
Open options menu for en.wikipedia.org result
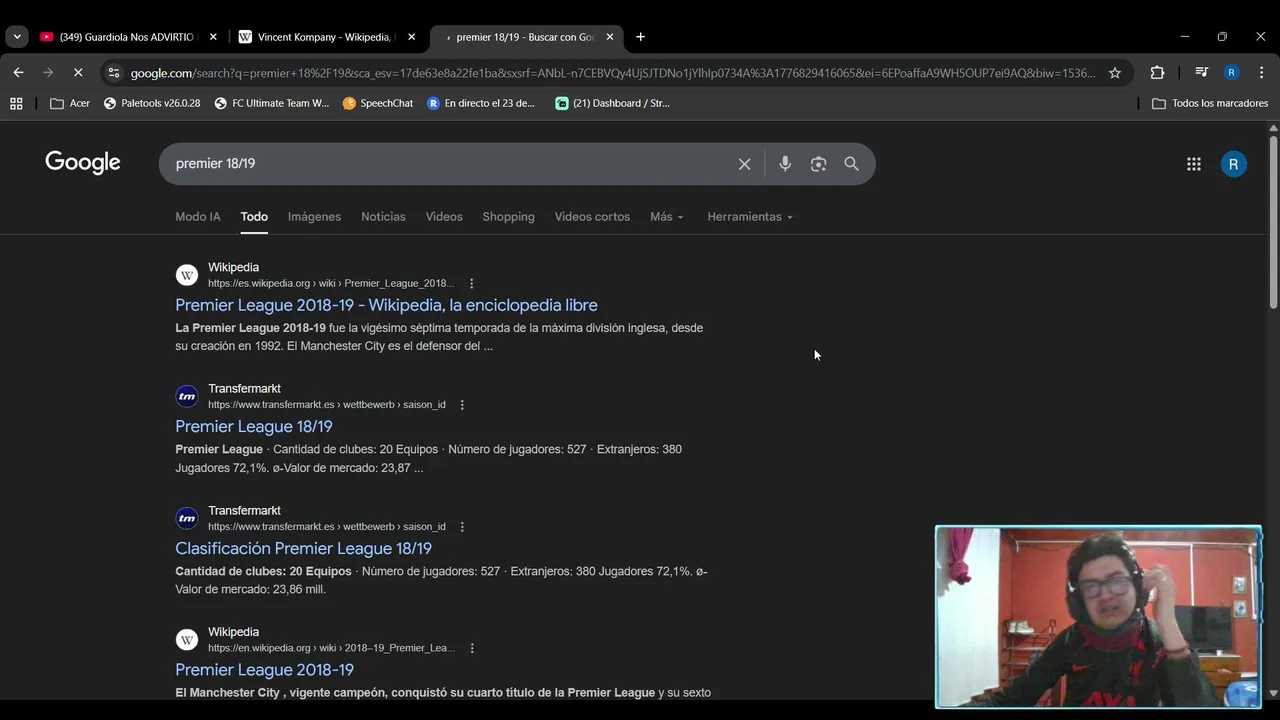(472, 648)
